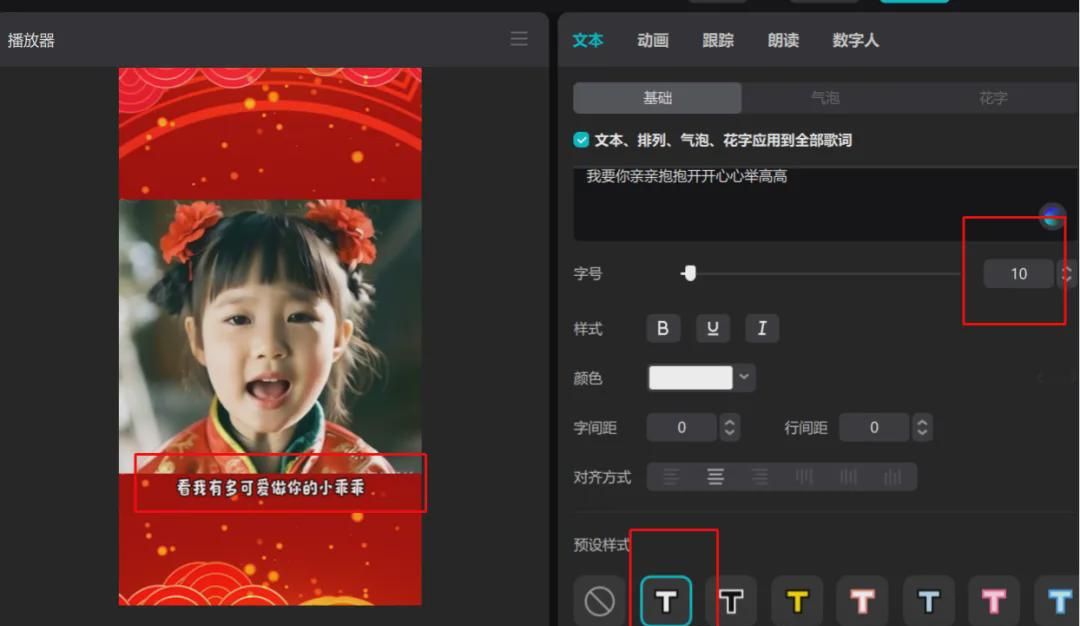1080x626 pixels.
Task: Select the center-align text option
Action: pos(715,477)
